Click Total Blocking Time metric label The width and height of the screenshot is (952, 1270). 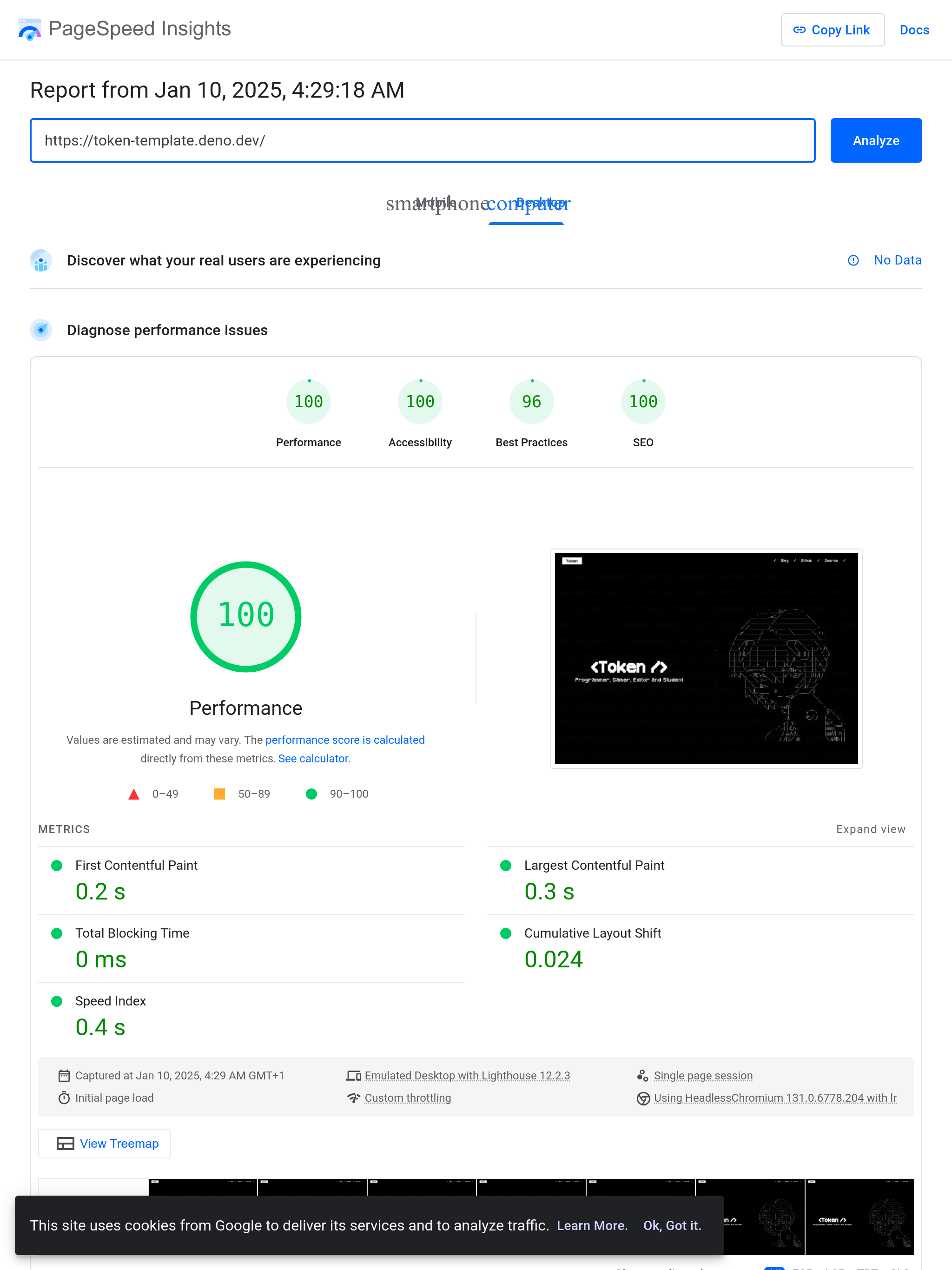click(132, 933)
